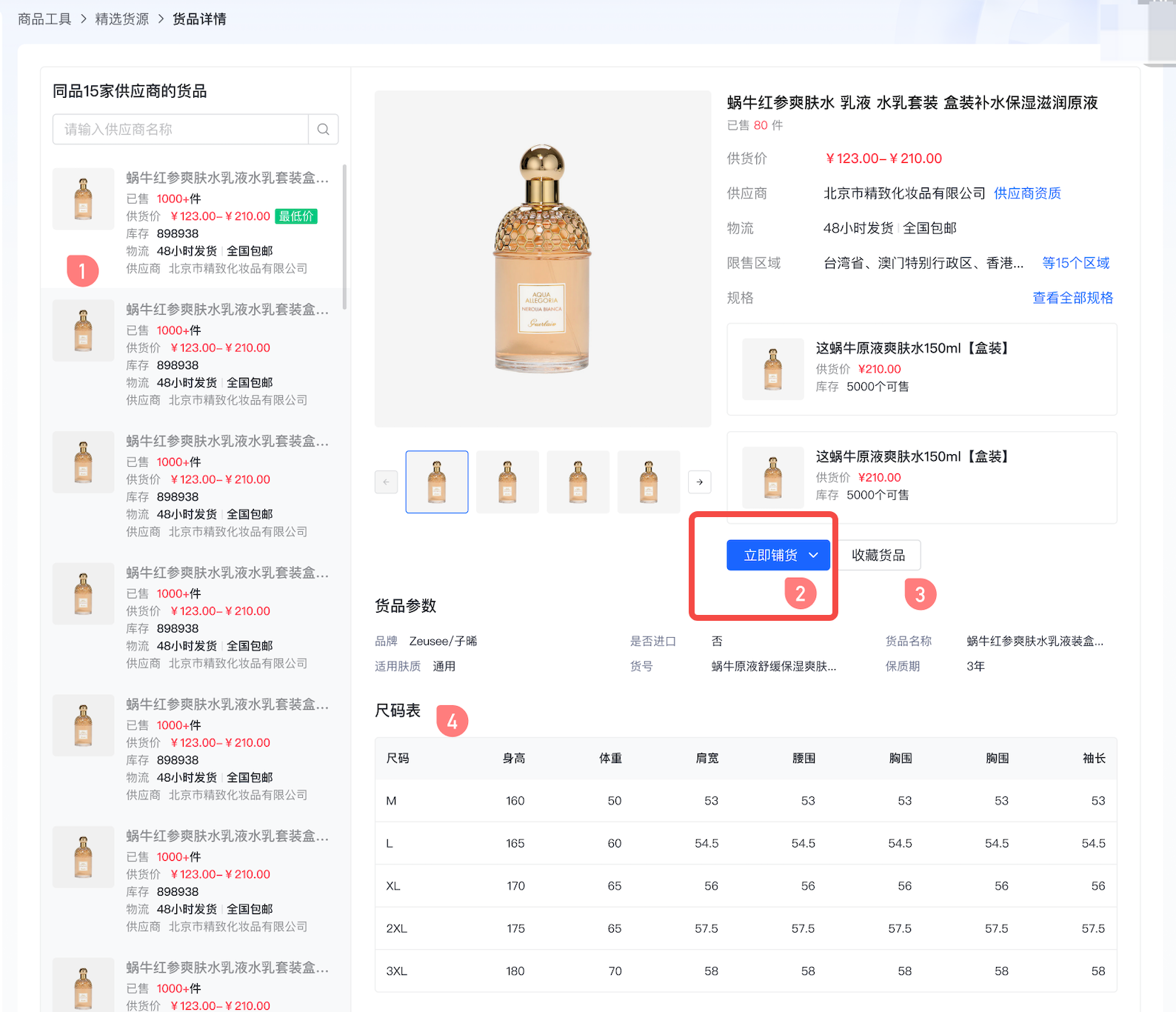Select the second carousel thumbnail
This screenshot has height=1012, width=1176.
pyautogui.click(x=507, y=482)
